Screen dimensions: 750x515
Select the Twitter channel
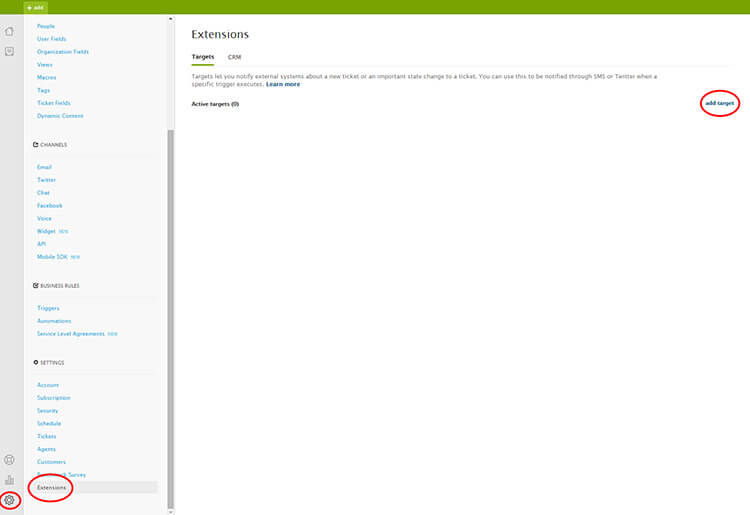pos(46,180)
